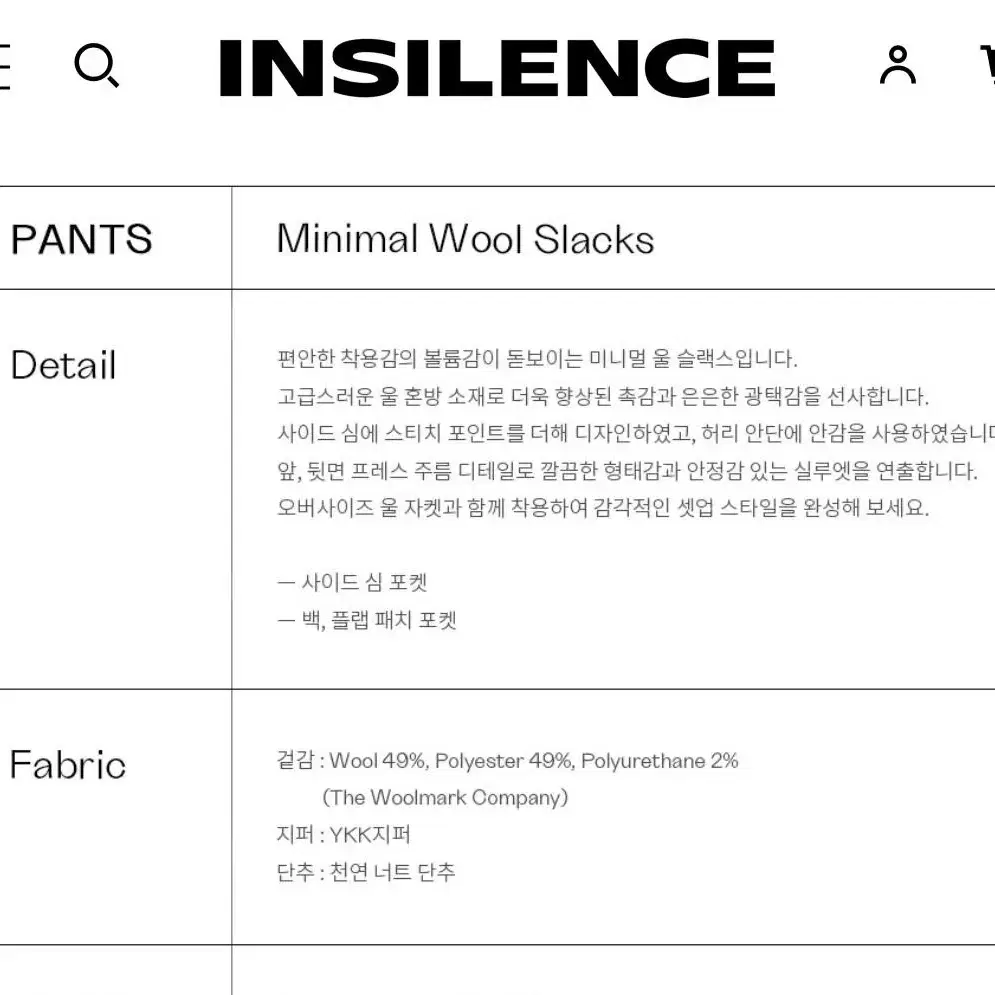This screenshot has width=995, height=995.
Task: Open the user account icon
Action: tap(897, 65)
